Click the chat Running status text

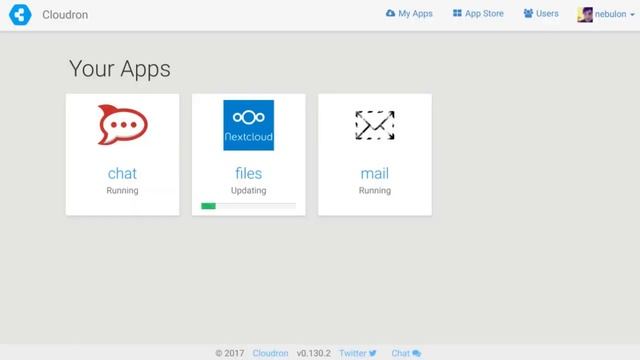coord(122,191)
